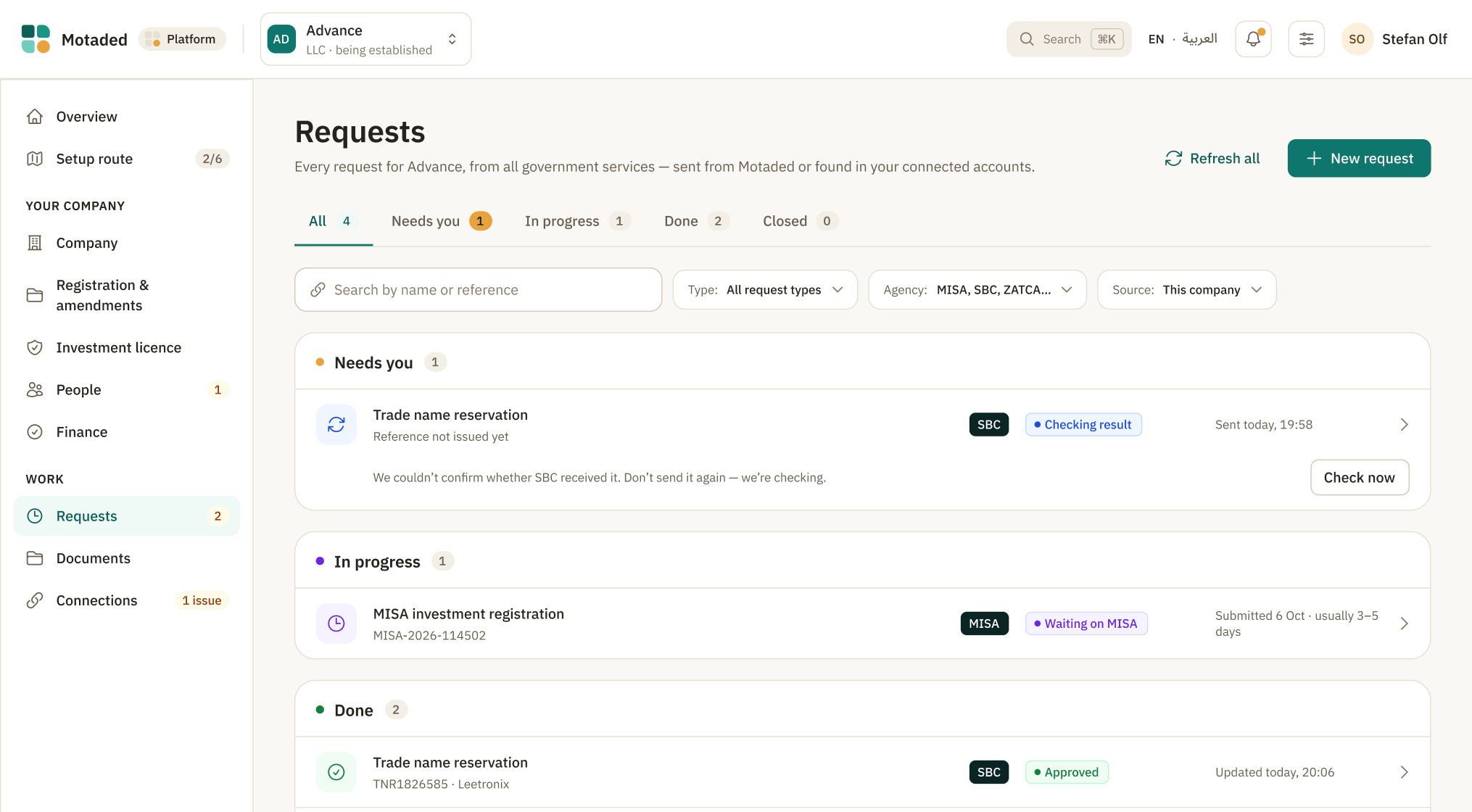Open the Source filter dropdown
This screenshot has height=812, width=1472.
(1187, 290)
